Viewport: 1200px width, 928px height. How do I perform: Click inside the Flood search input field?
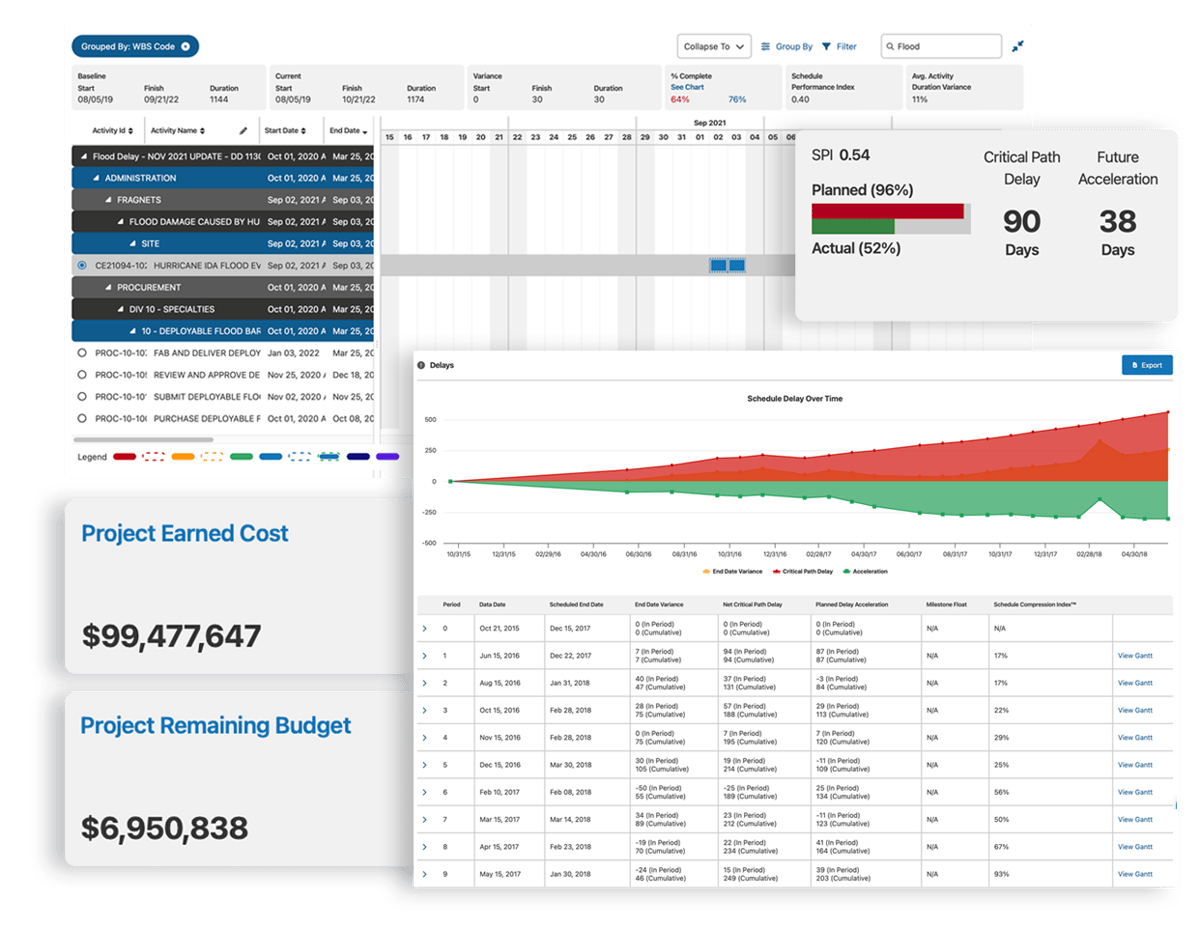[940, 46]
